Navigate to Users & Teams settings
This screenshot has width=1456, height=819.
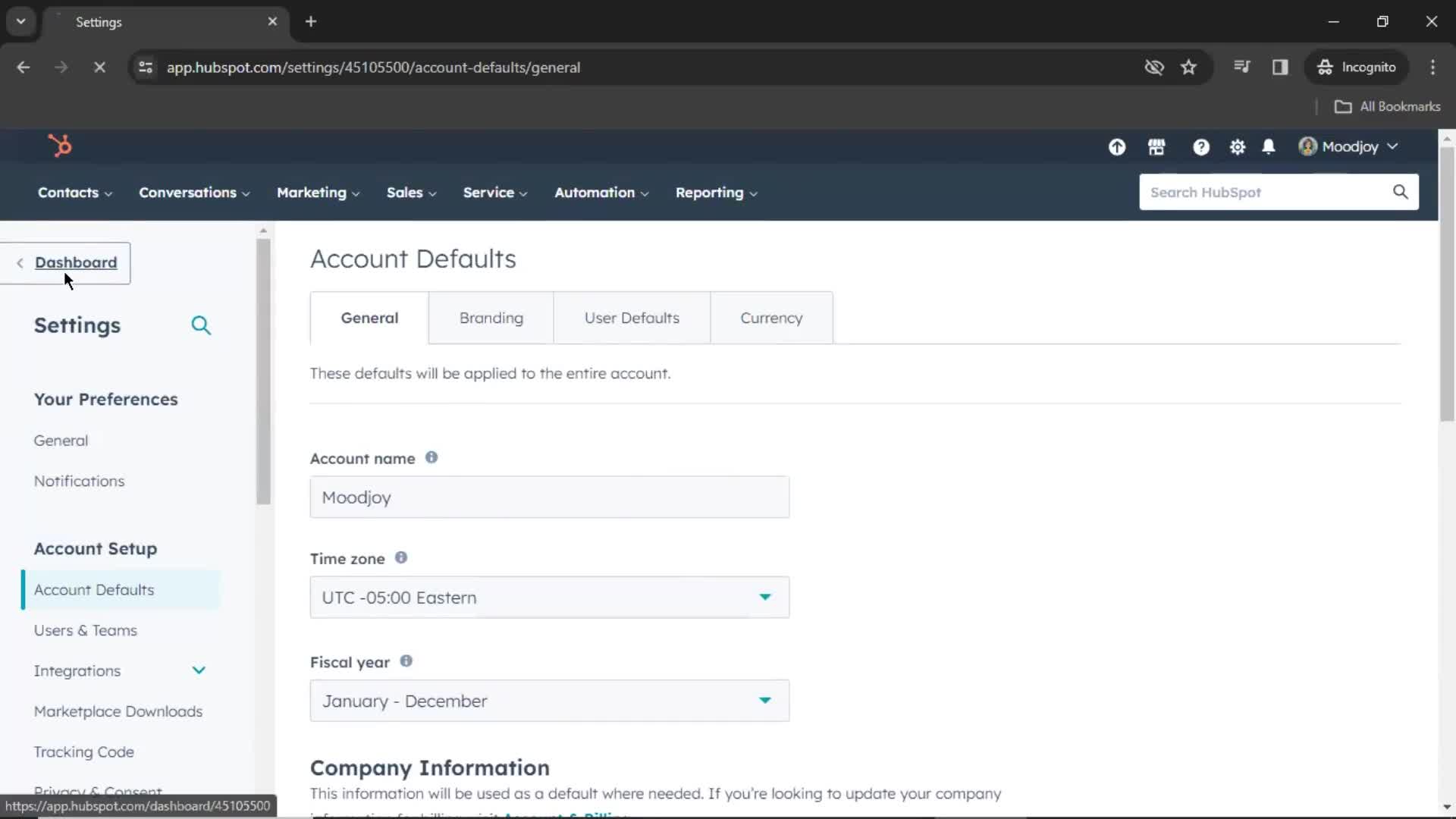click(85, 630)
